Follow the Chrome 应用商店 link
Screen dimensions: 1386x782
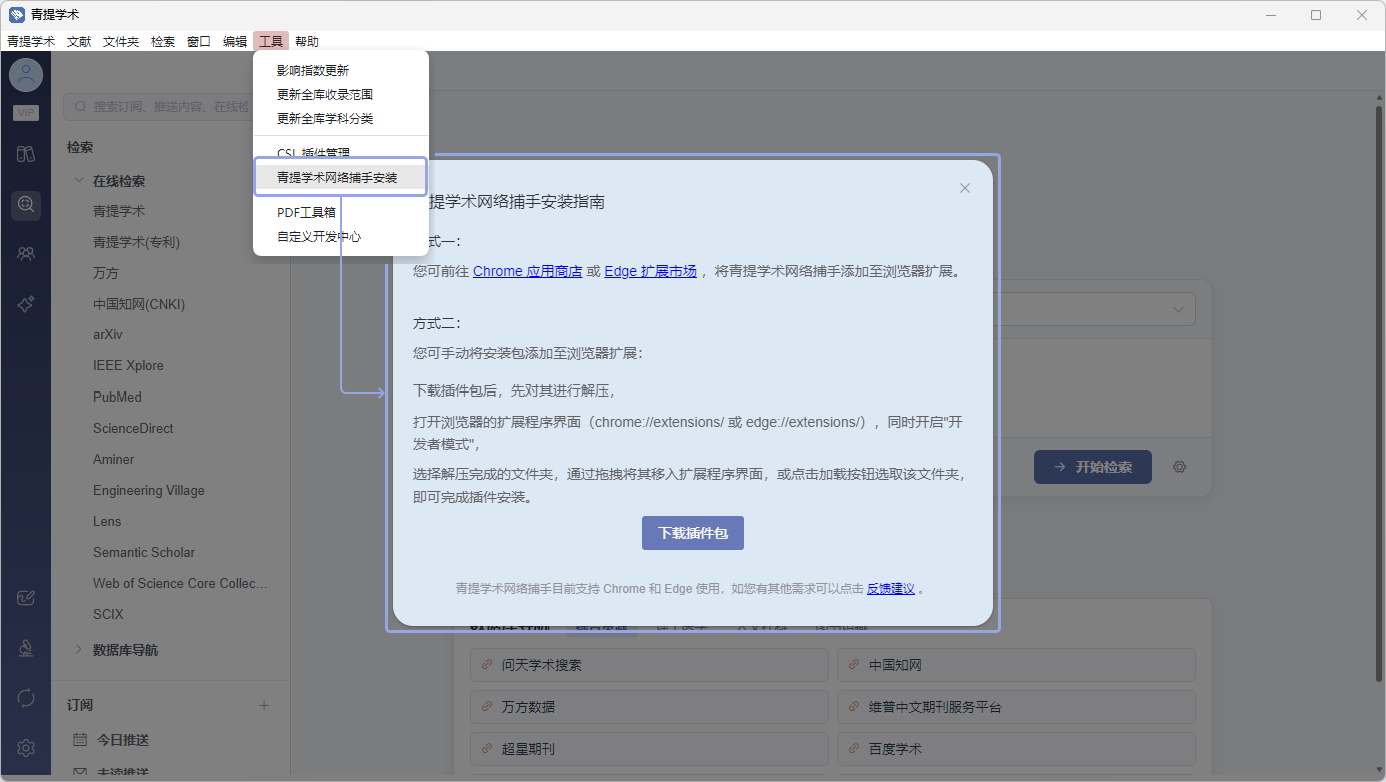click(527, 271)
